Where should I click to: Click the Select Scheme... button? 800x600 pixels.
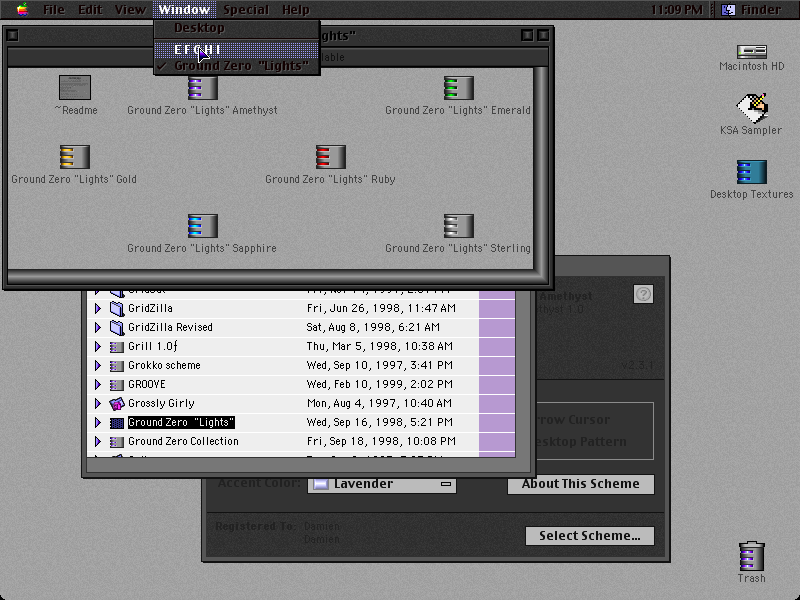coord(590,536)
